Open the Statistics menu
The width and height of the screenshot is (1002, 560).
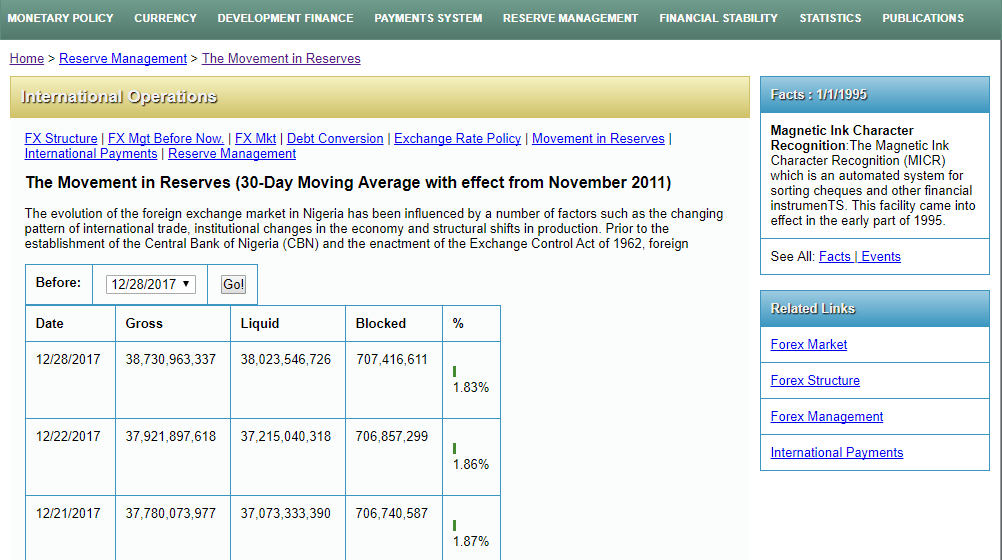pyautogui.click(x=829, y=18)
